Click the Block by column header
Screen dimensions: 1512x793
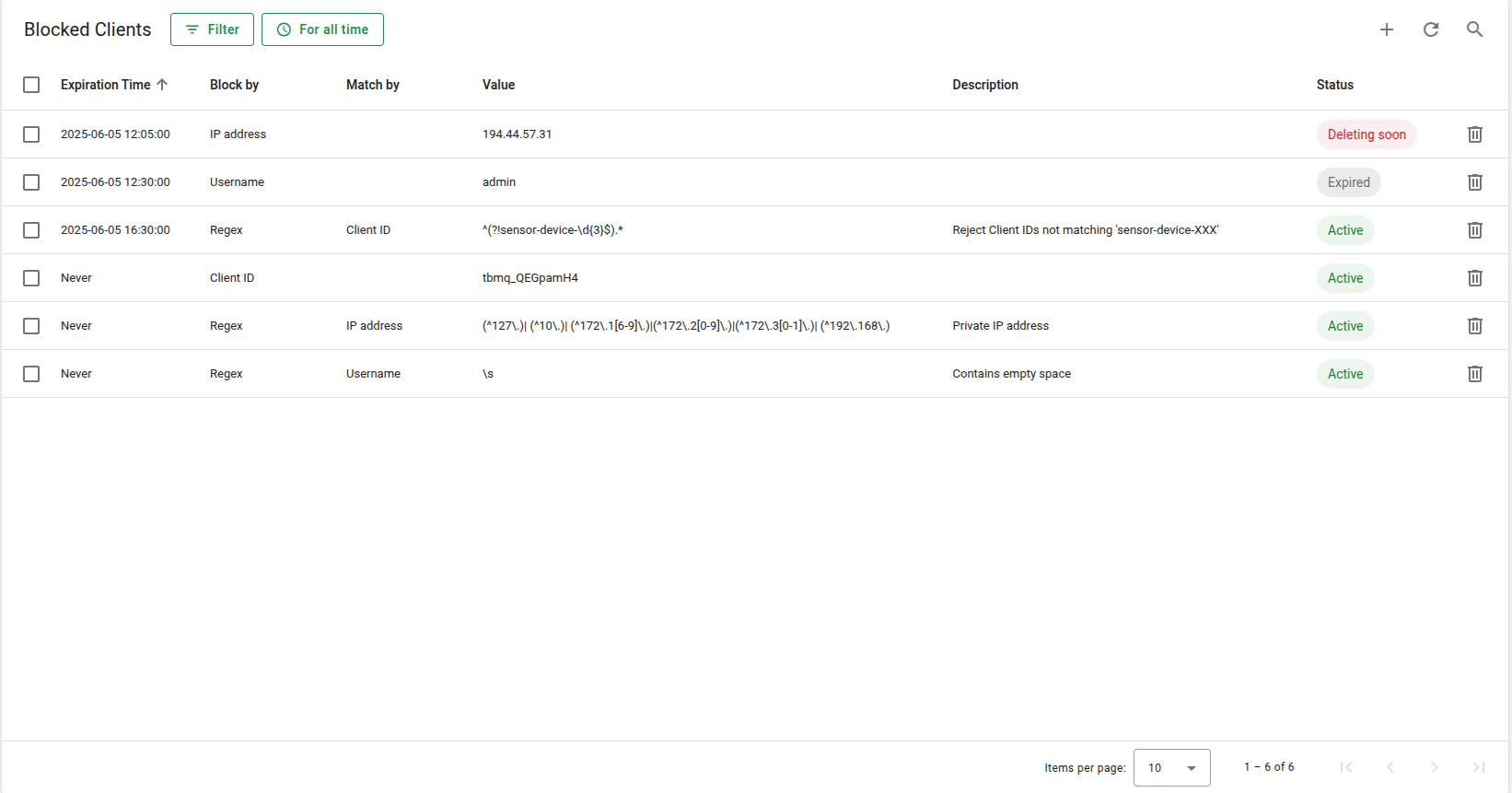click(234, 85)
